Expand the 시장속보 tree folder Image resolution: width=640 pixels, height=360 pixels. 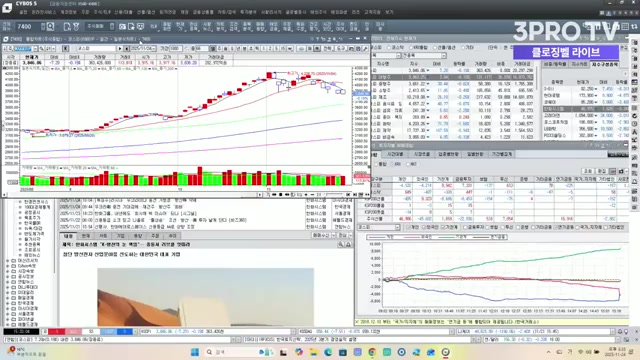click(x=8, y=271)
